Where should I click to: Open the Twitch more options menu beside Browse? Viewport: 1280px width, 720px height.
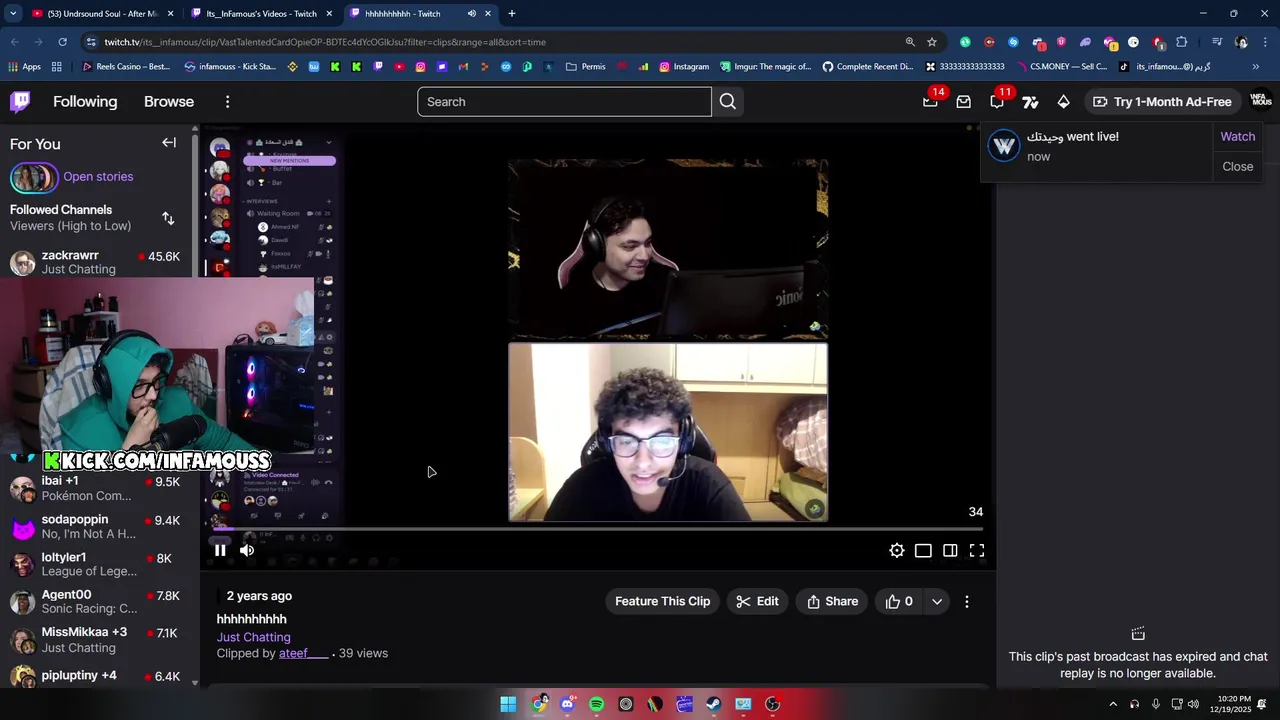coord(227,102)
